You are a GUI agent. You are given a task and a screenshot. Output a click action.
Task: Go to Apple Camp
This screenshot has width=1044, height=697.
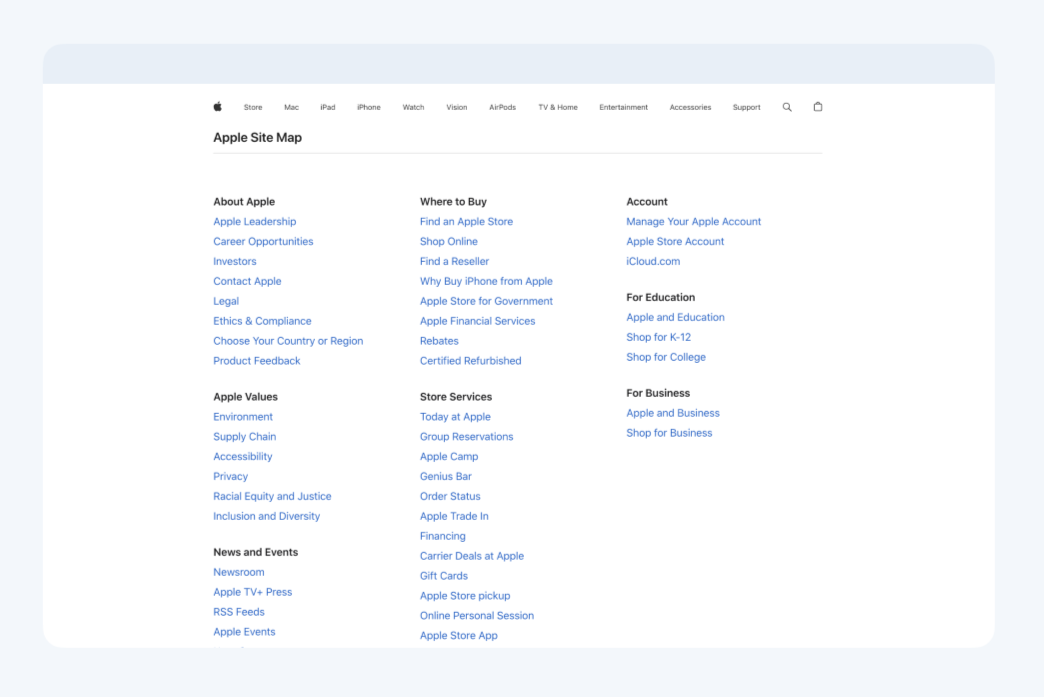[x=449, y=457]
